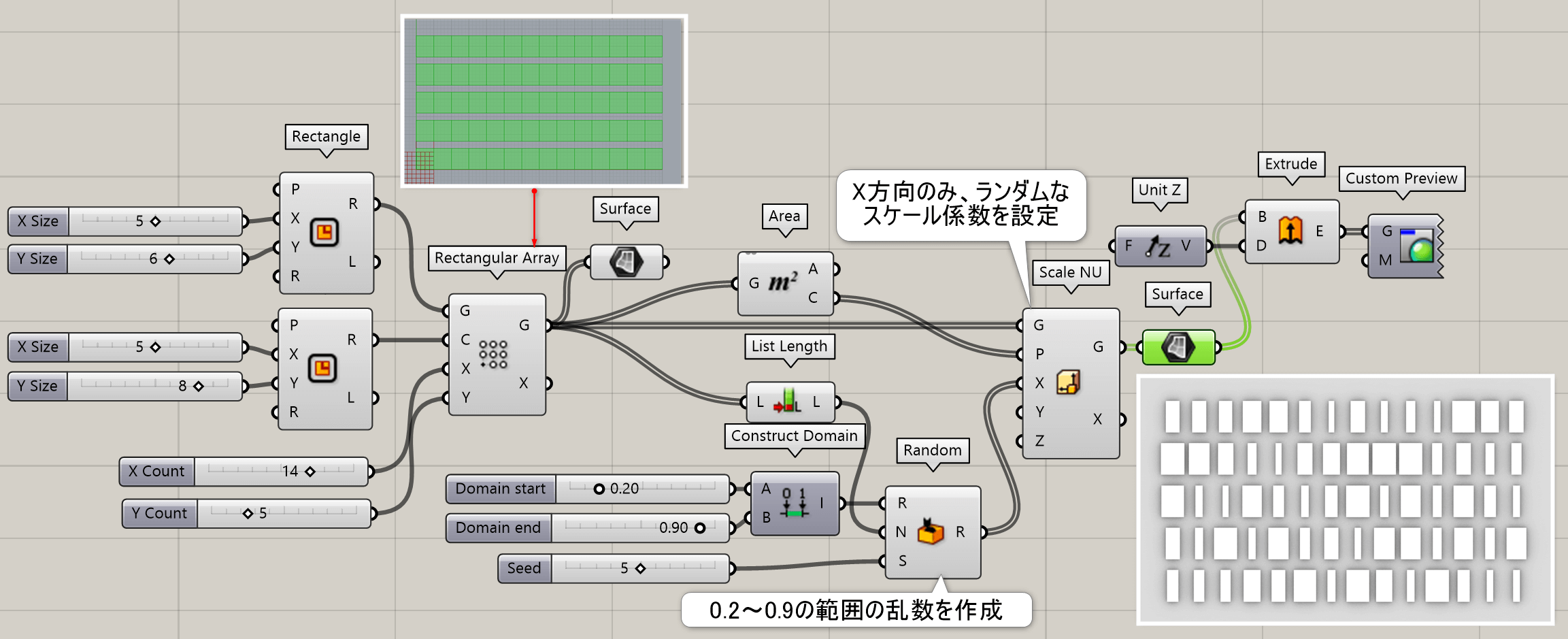
Task: Click the green selected Surface parameter
Action: 1178,348
